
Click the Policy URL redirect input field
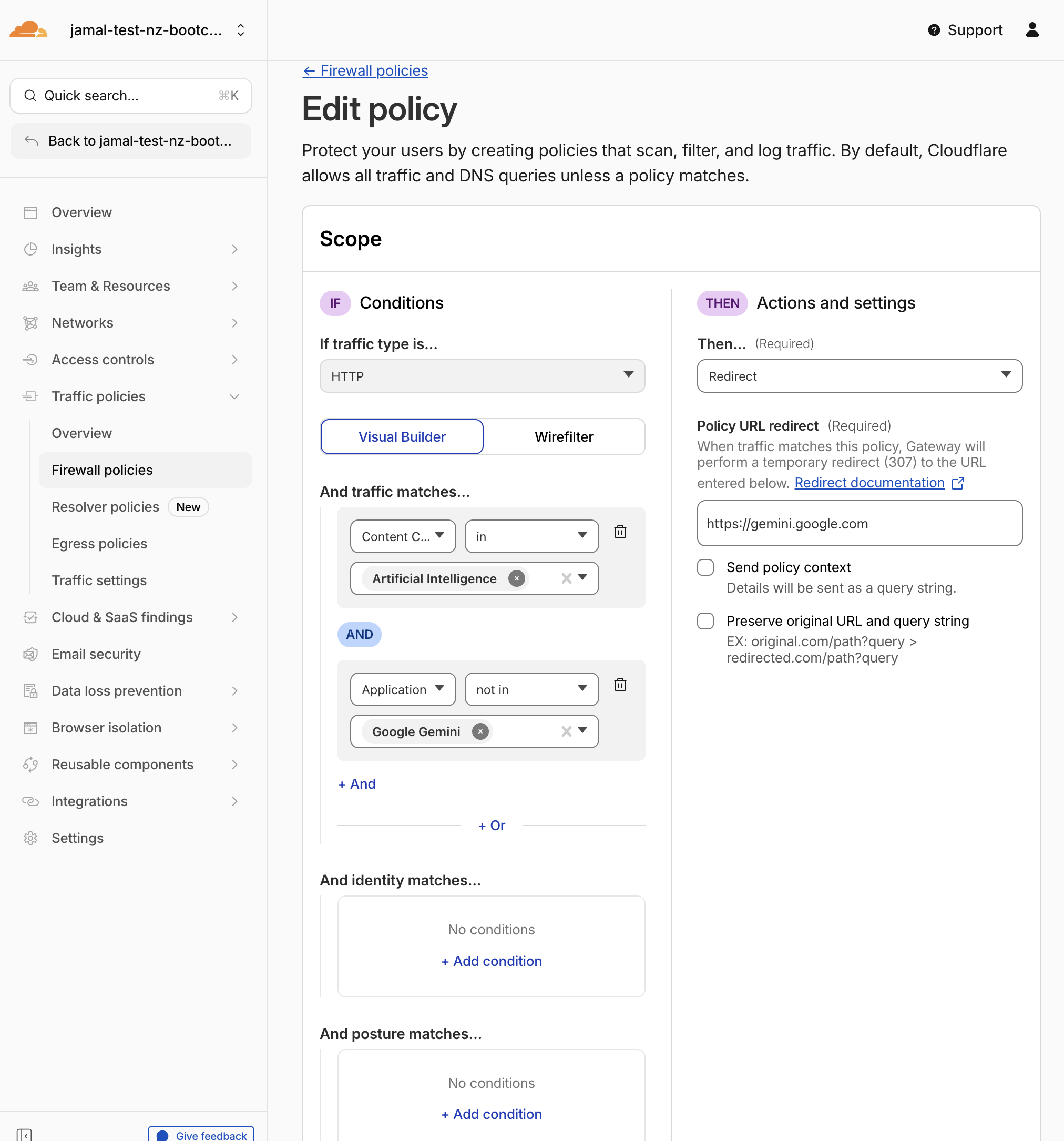pyautogui.click(x=859, y=523)
